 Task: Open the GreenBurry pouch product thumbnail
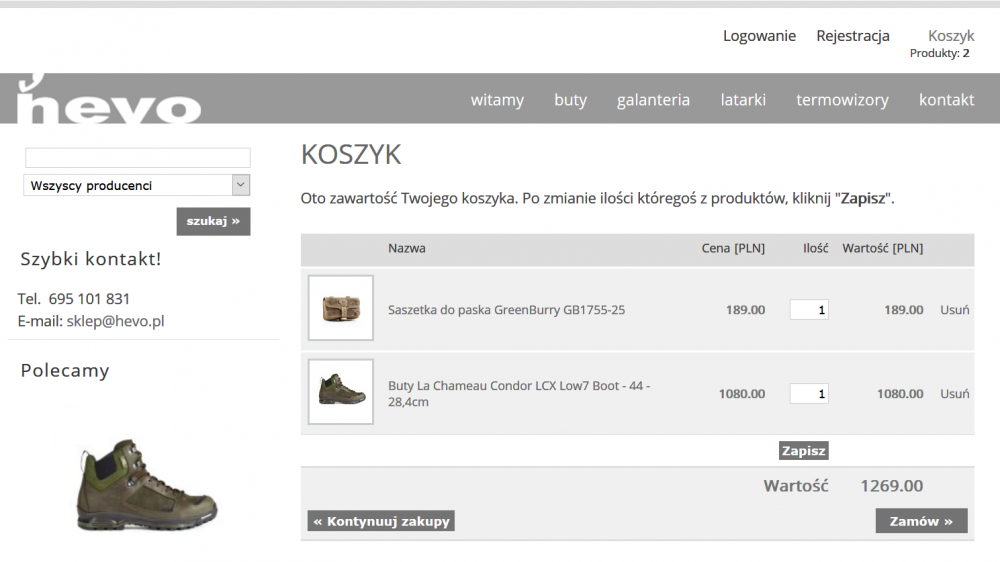pyautogui.click(x=341, y=307)
